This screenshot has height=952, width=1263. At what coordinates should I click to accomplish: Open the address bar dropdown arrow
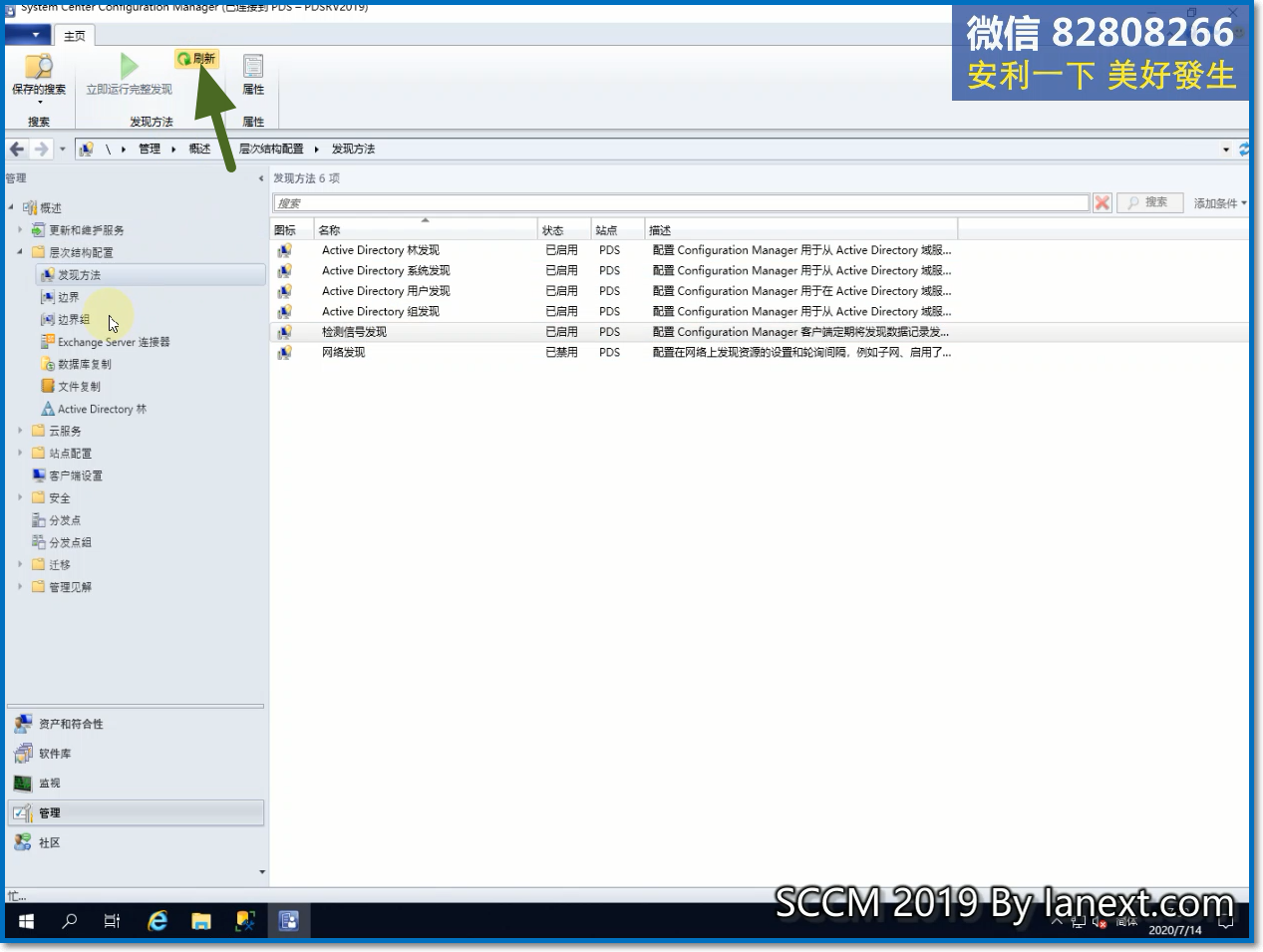(1226, 150)
